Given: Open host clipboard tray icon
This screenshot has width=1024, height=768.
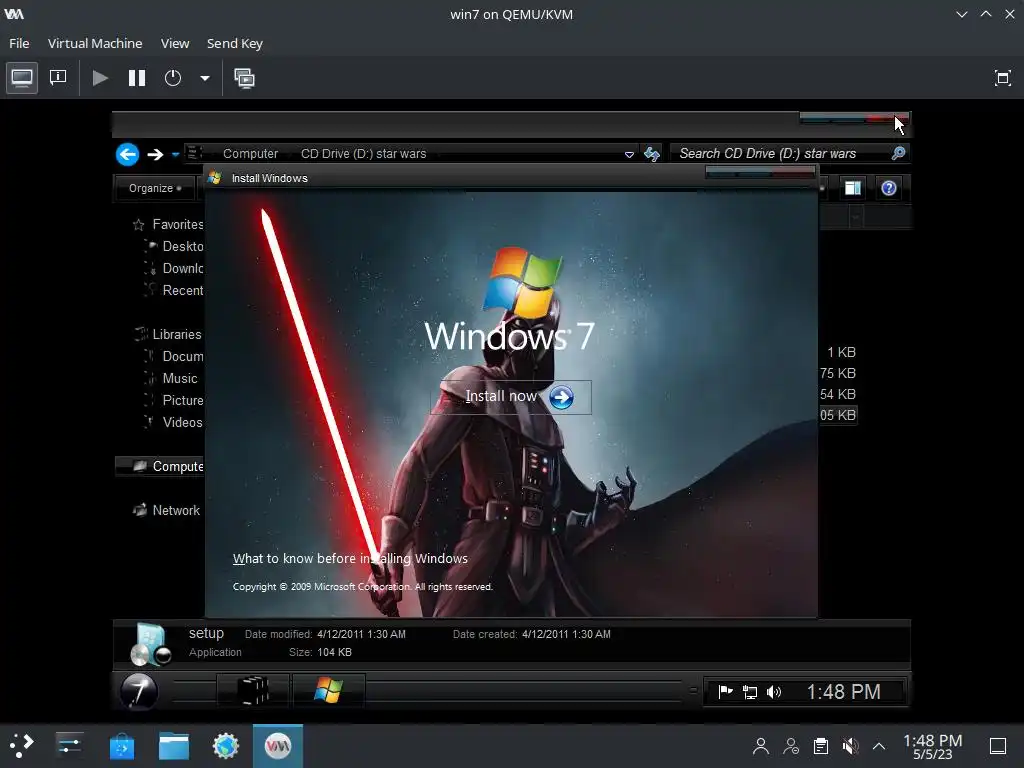Looking at the screenshot, I should [821, 746].
